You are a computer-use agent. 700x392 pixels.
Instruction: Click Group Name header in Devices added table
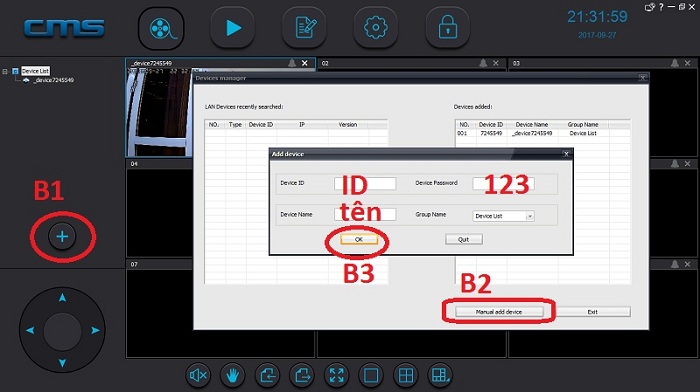[583, 125]
